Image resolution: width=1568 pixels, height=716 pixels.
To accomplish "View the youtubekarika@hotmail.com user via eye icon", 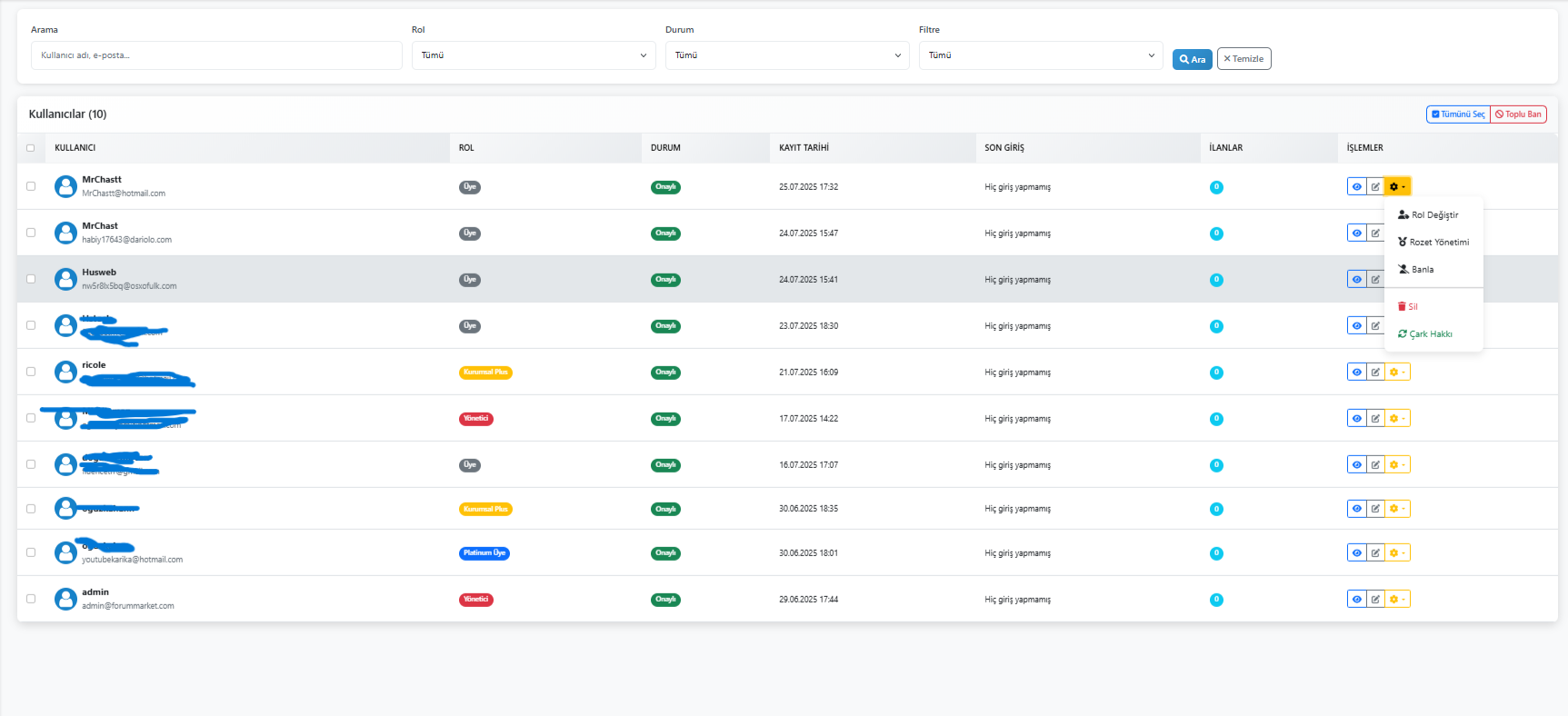I will tap(1356, 553).
